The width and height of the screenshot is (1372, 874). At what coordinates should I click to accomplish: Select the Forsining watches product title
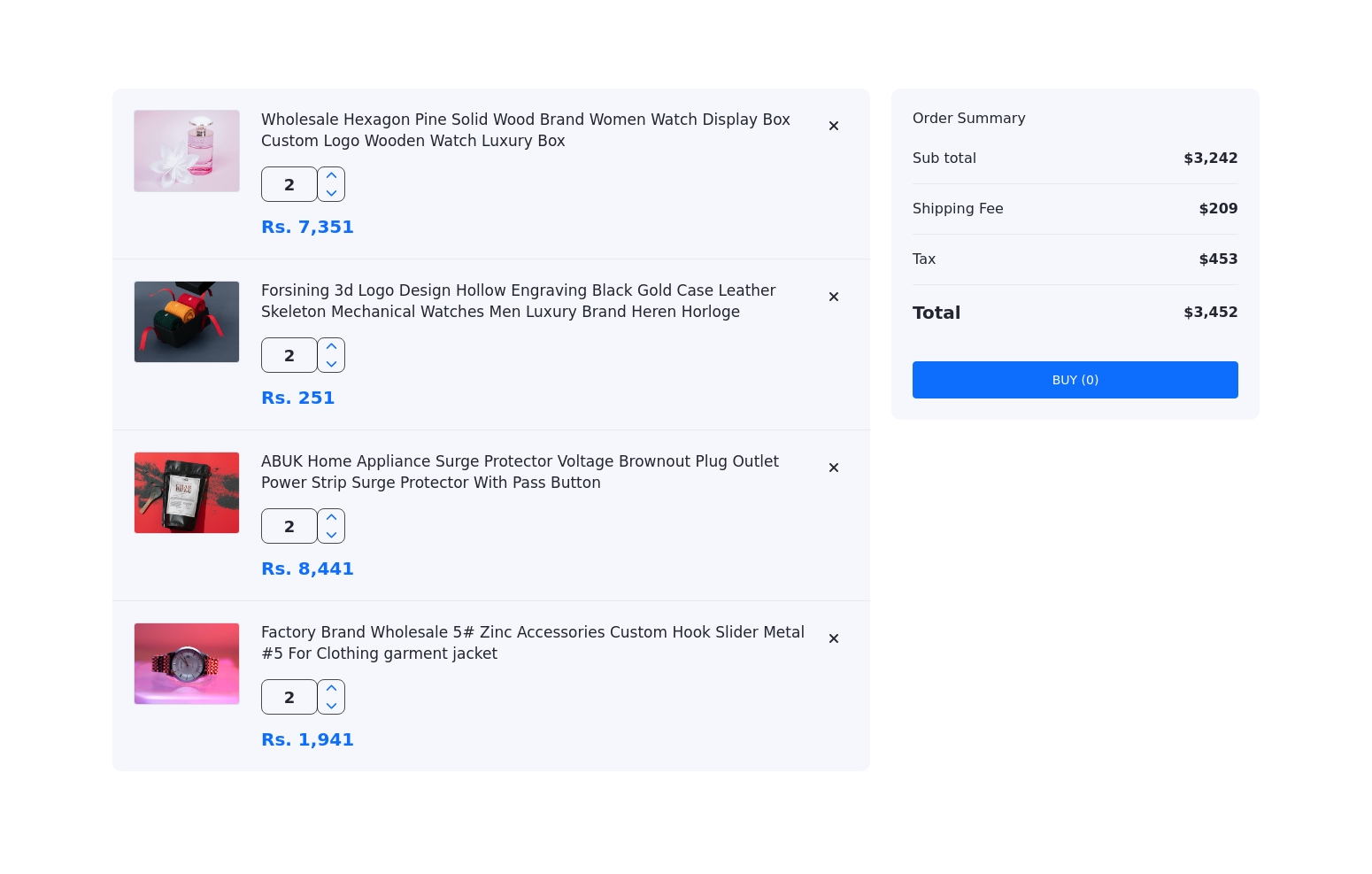[x=519, y=301]
